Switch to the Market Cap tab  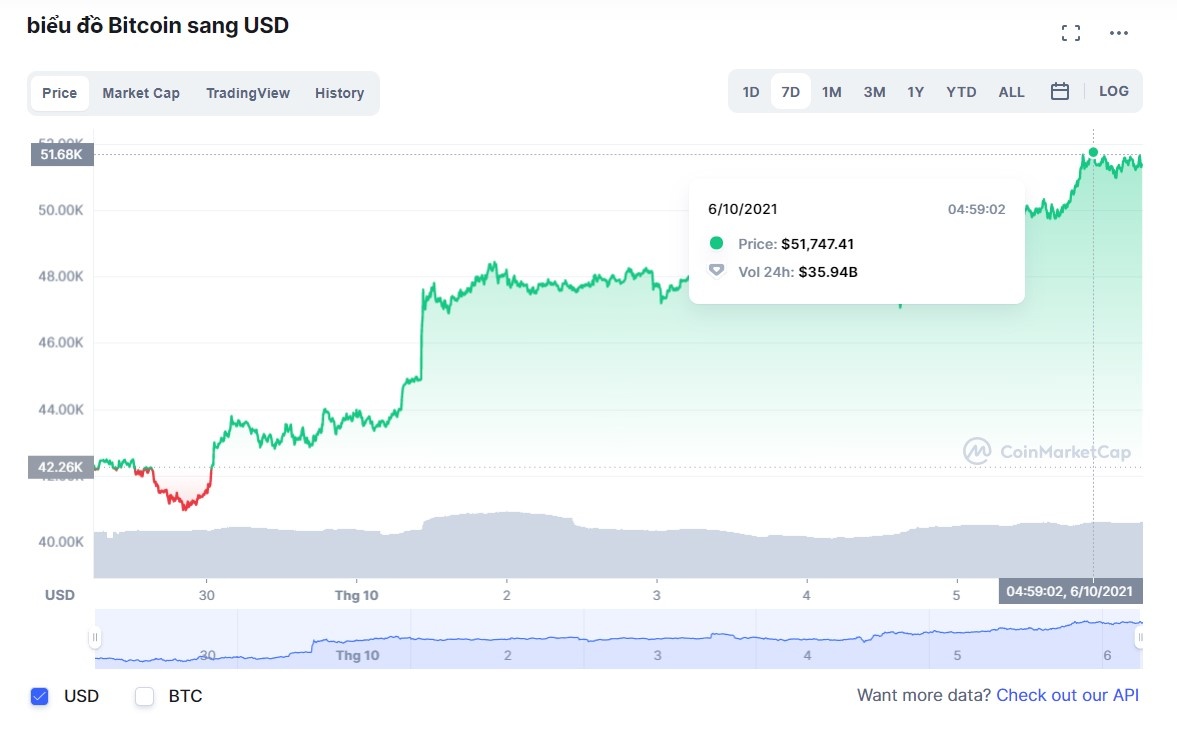141,93
